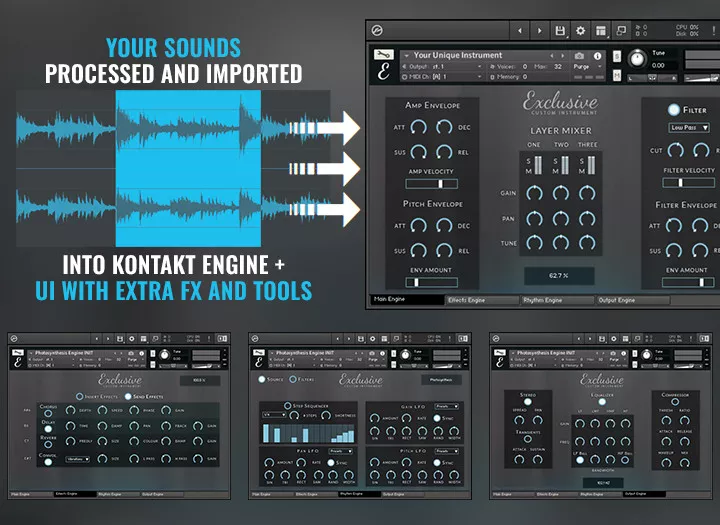Click gear icon in the Send Effects window toolbar
The height and width of the screenshot is (525, 720).
(x=132, y=339)
